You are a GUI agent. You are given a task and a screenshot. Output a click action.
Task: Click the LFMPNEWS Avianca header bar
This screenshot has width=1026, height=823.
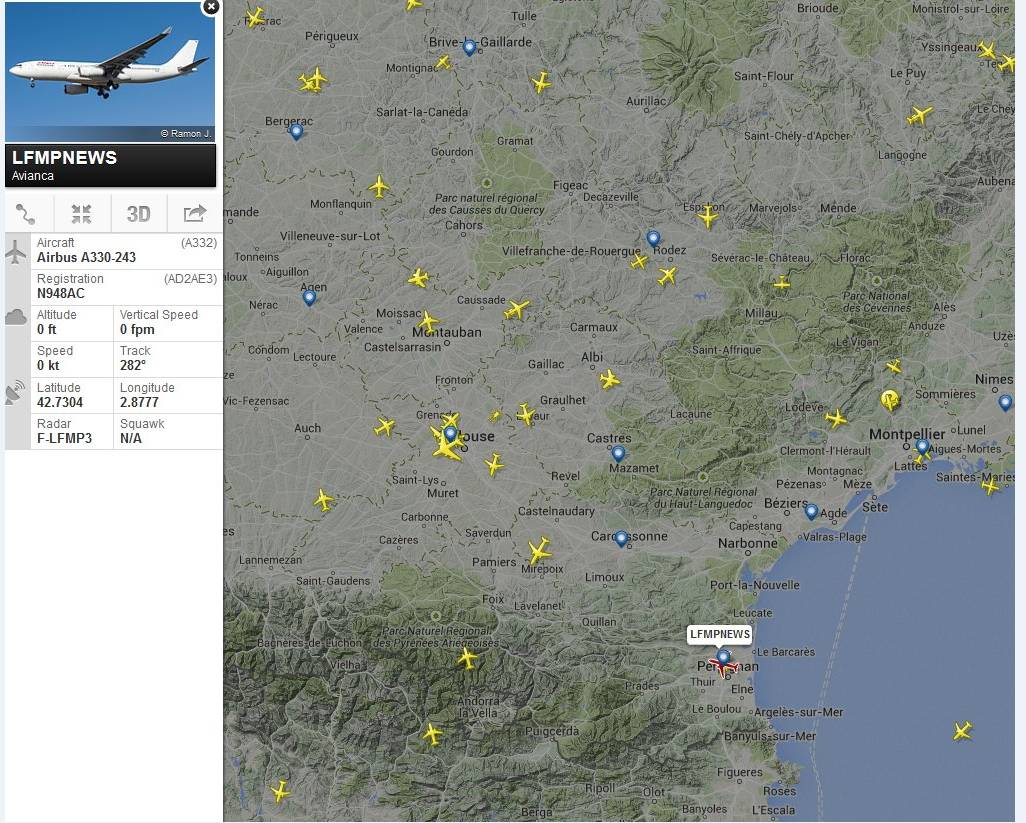(111, 166)
